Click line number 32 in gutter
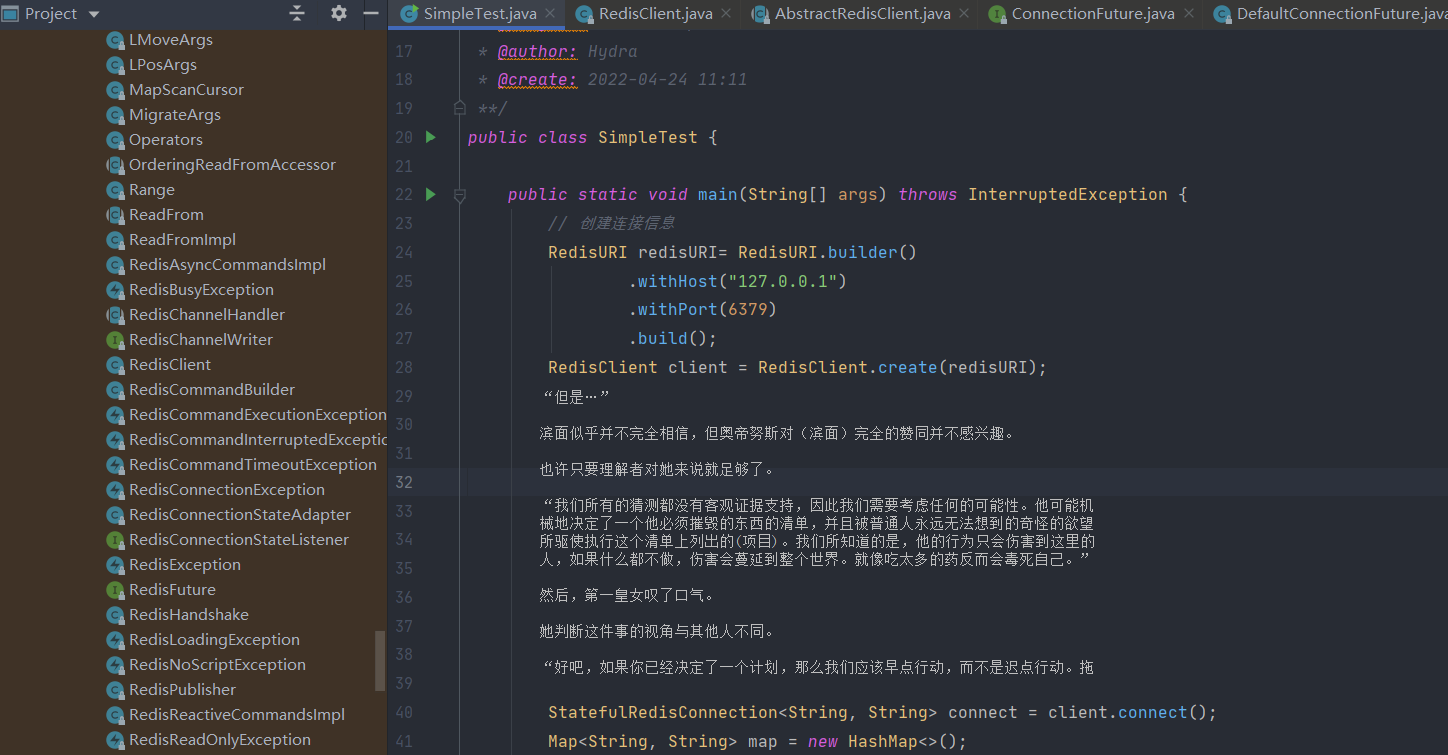Viewport: 1448px width, 755px height. click(403, 482)
